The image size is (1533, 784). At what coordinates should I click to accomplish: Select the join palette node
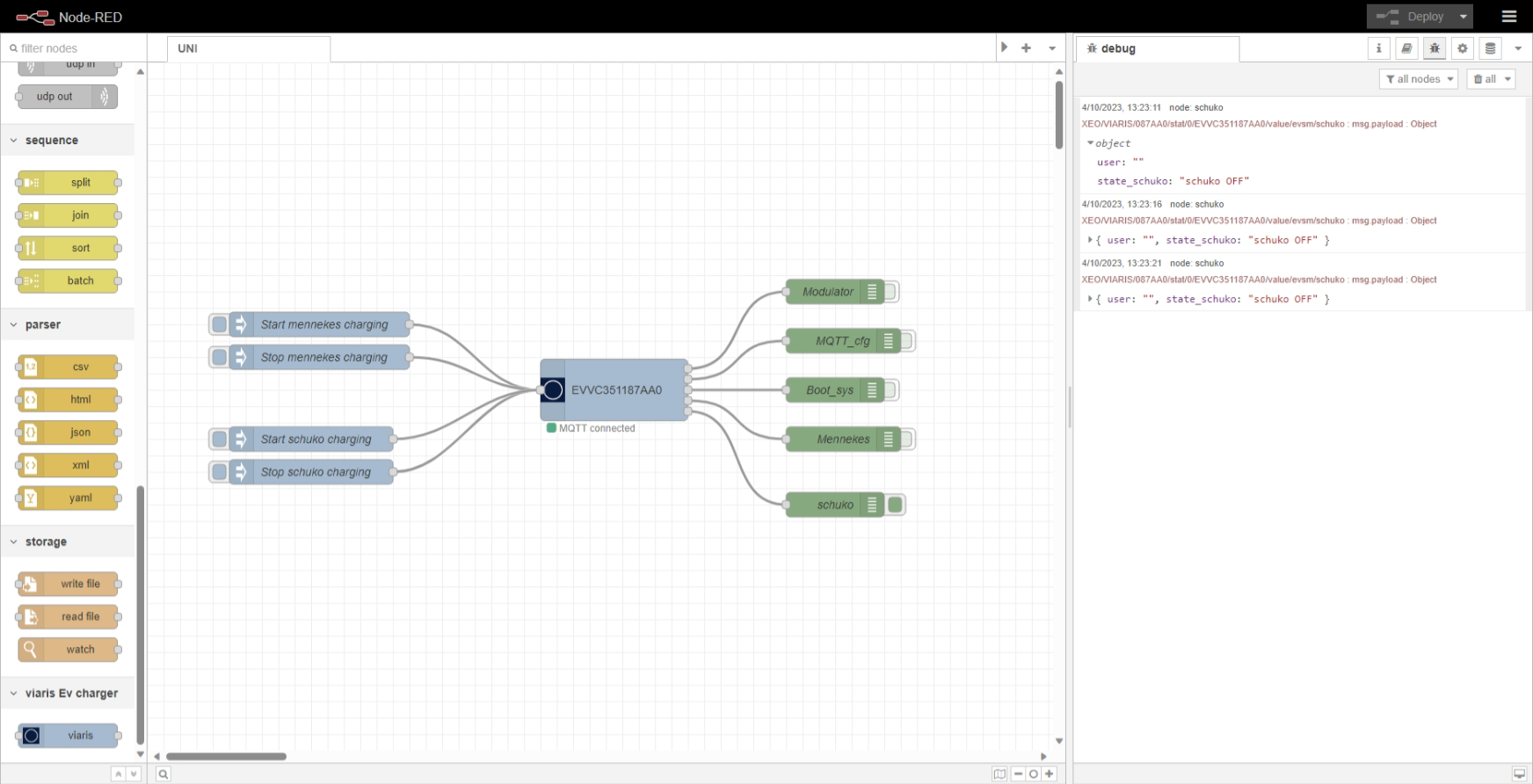point(68,215)
